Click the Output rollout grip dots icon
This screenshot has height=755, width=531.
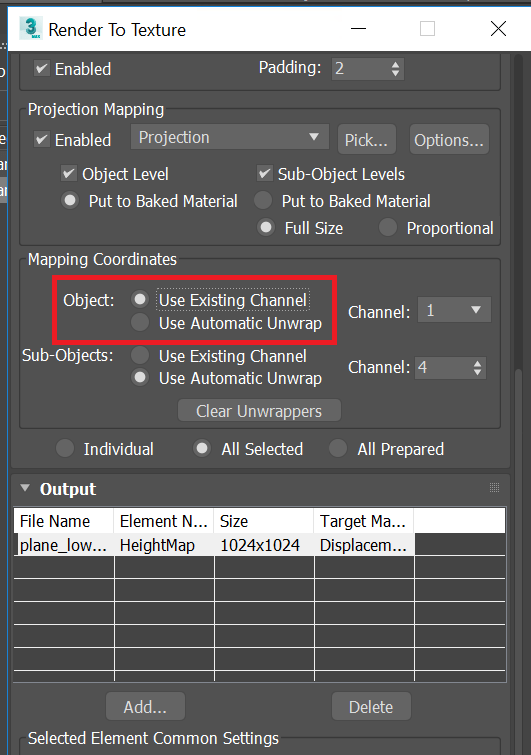tap(494, 488)
